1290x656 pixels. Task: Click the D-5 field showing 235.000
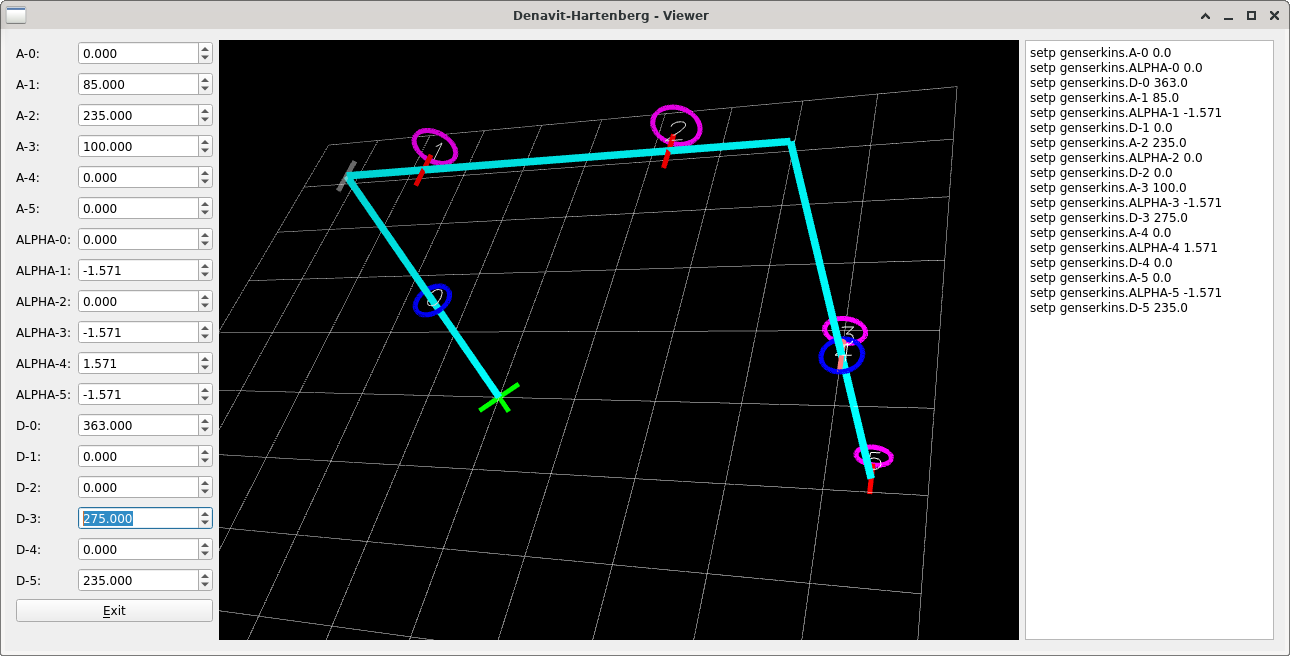pyautogui.click(x=138, y=580)
